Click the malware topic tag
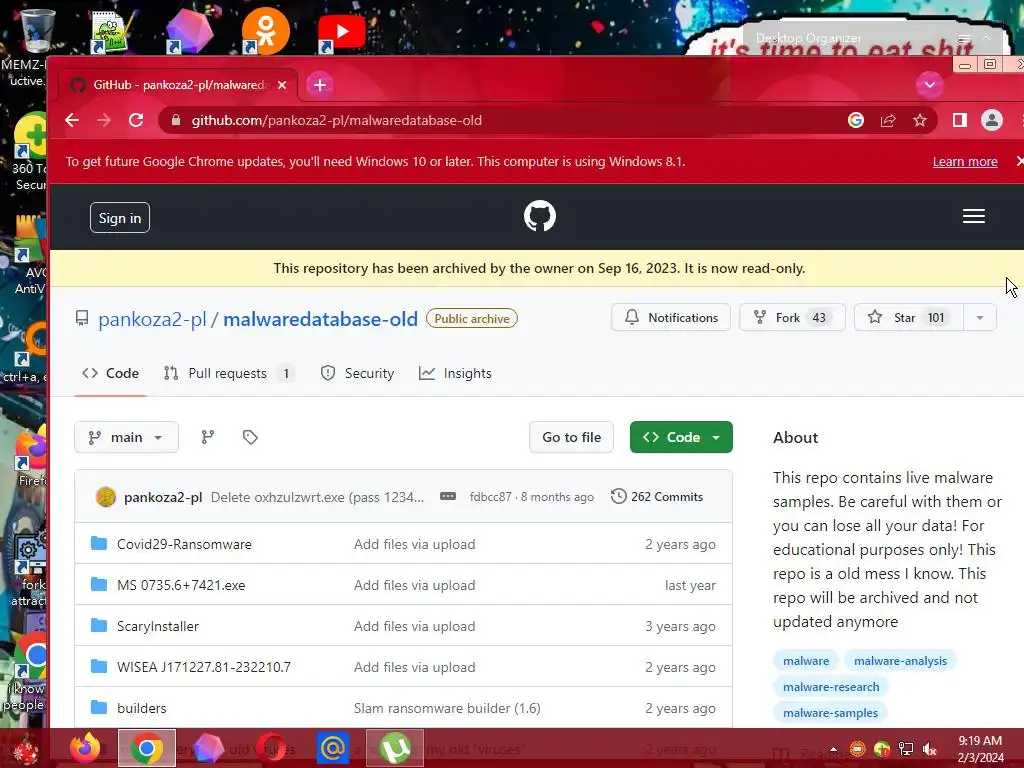This screenshot has width=1024, height=768. 806,661
